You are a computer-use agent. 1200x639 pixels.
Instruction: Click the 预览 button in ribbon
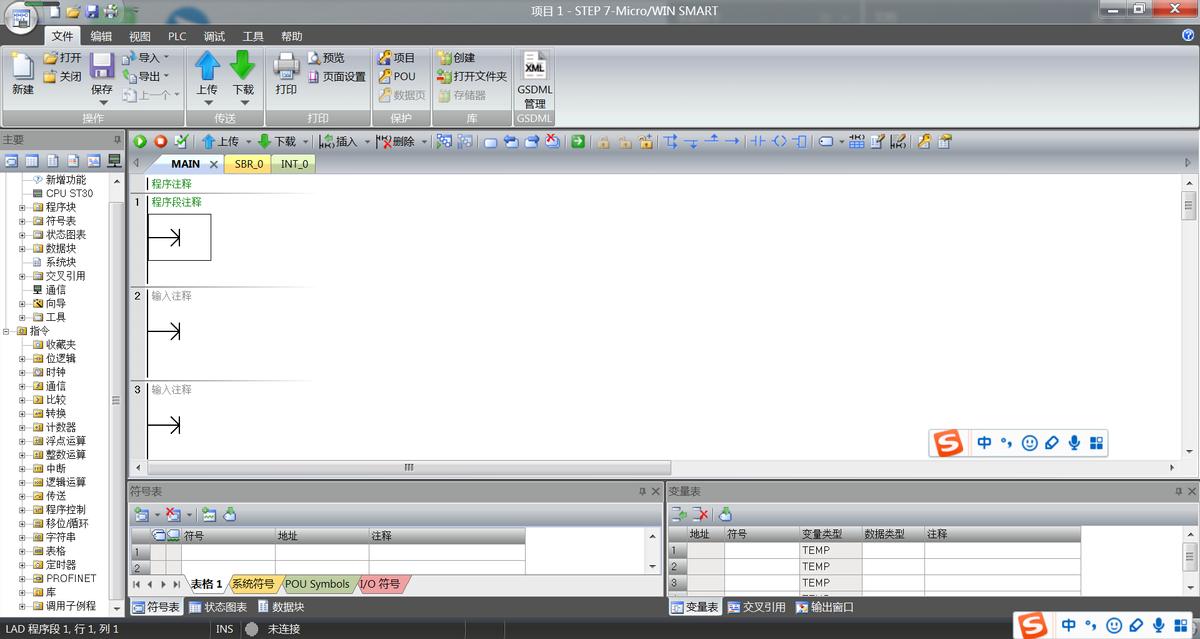(326, 58)
